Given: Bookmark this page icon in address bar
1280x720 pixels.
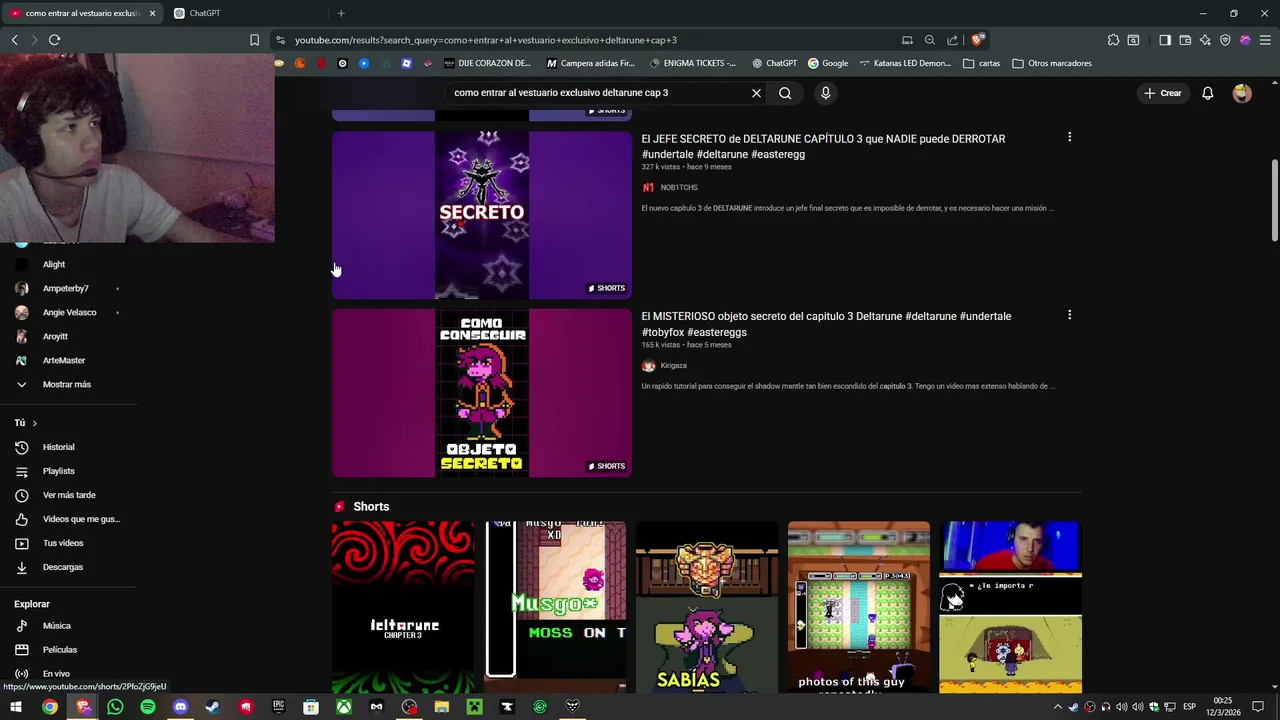Looking at the screenshot, I should point(254,40).
